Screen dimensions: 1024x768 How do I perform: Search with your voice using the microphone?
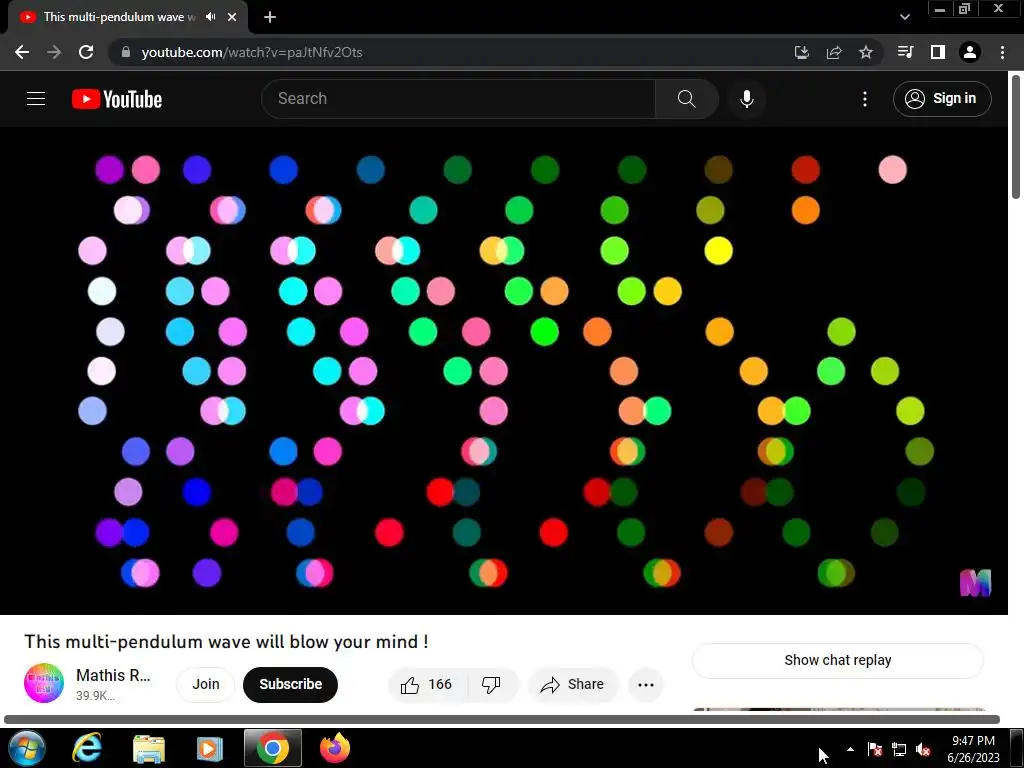click(746, 99)
